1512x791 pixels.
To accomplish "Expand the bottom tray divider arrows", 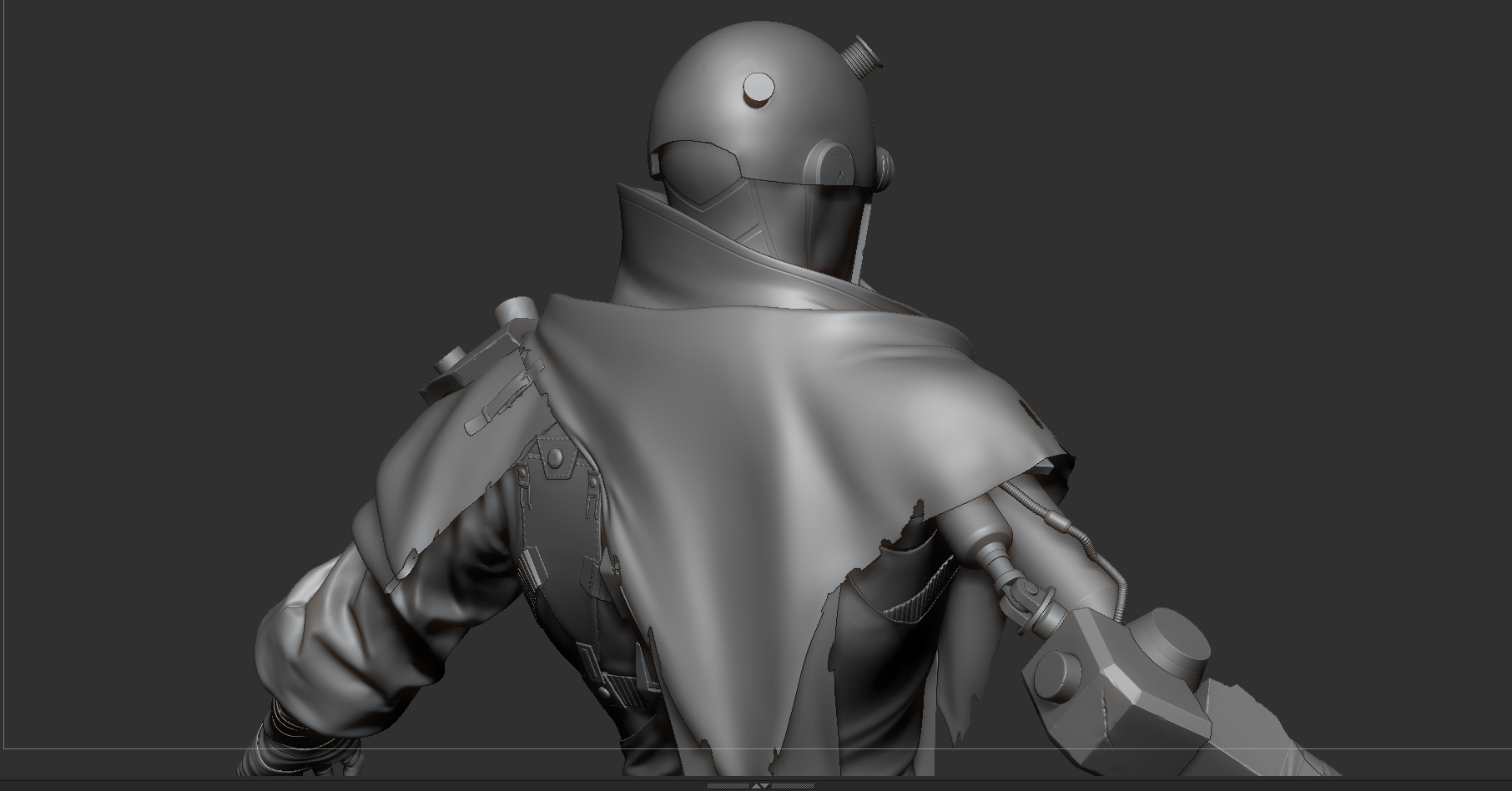I will pyautogui.click(x=760, y=786).
